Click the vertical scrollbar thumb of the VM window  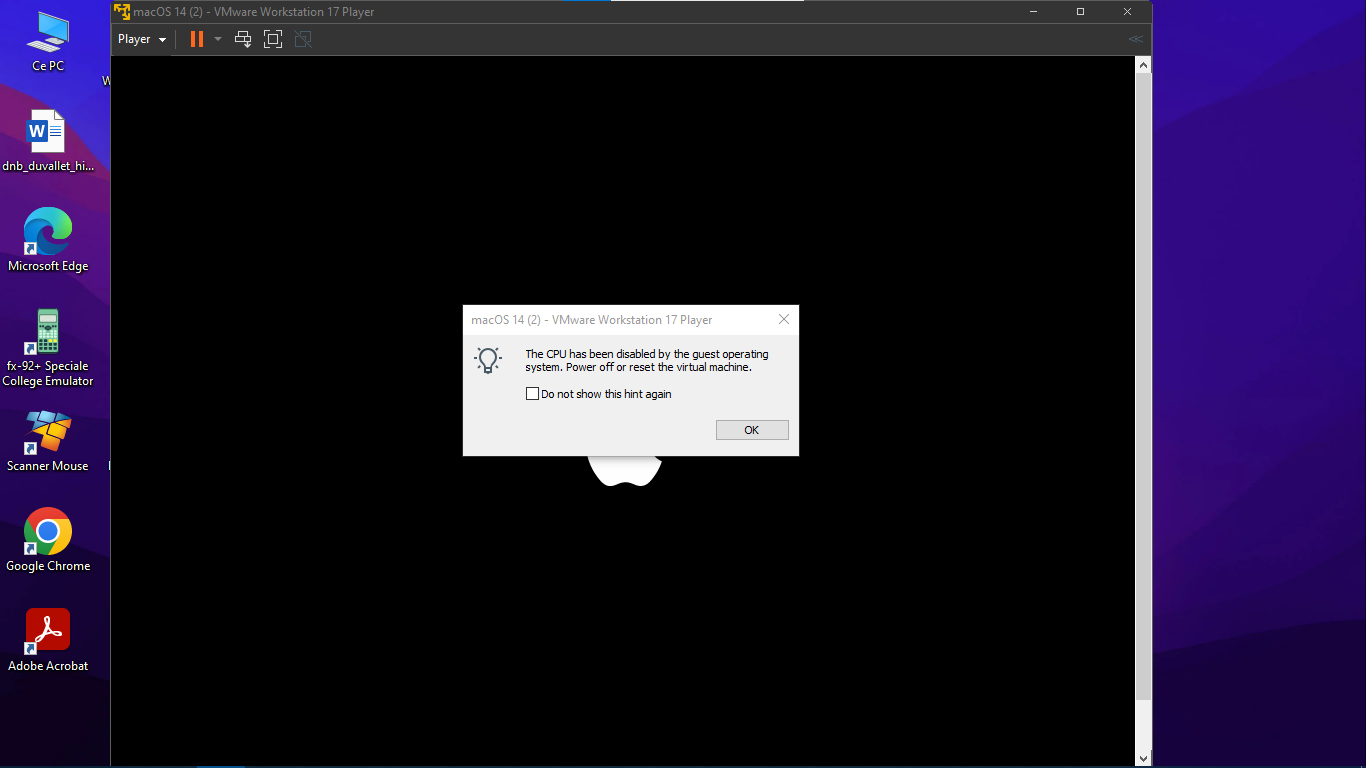click(x=1144, y=386)
